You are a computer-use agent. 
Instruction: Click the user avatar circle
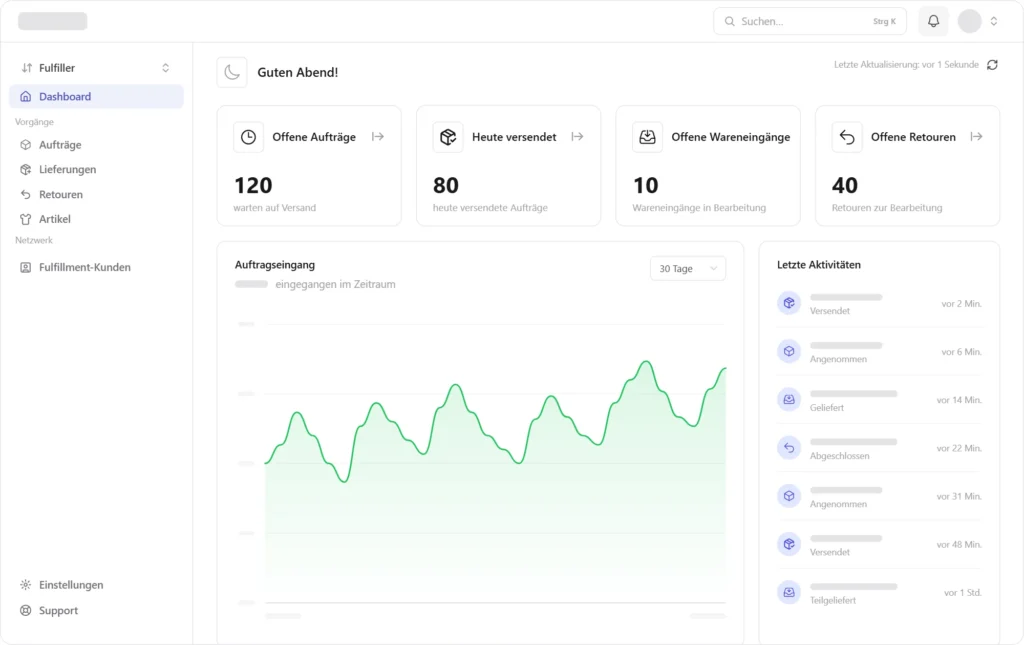coord(970,21)
